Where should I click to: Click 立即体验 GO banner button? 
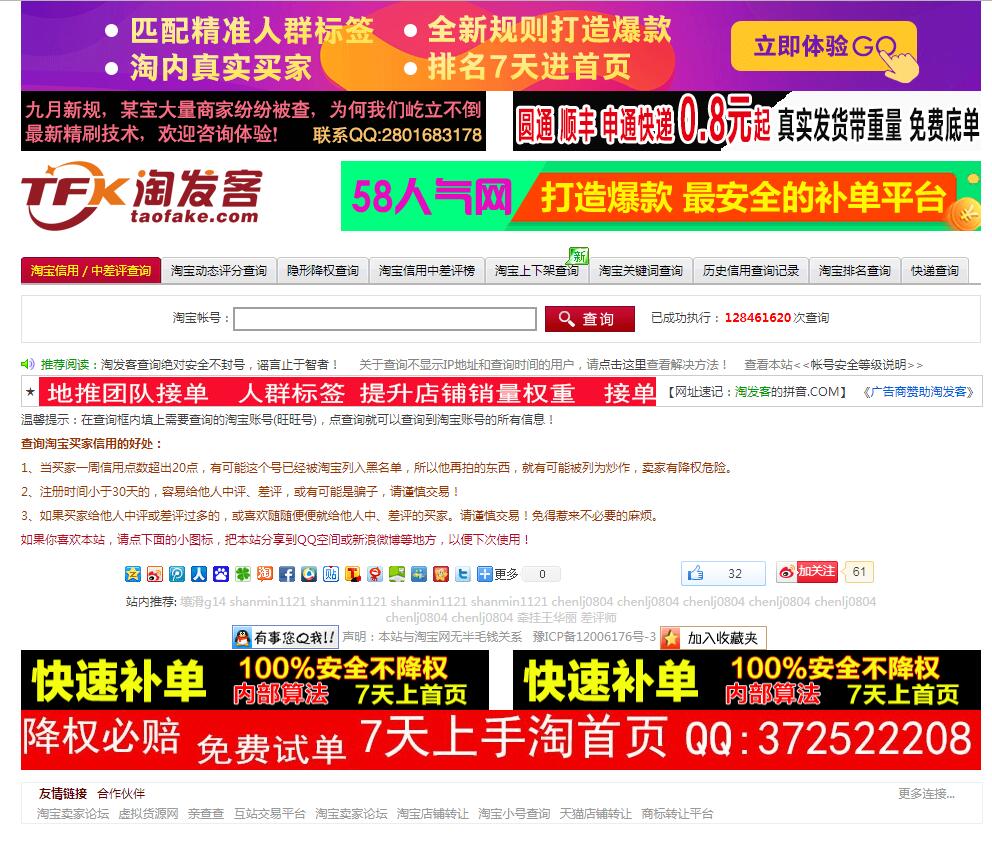[824, 47]
